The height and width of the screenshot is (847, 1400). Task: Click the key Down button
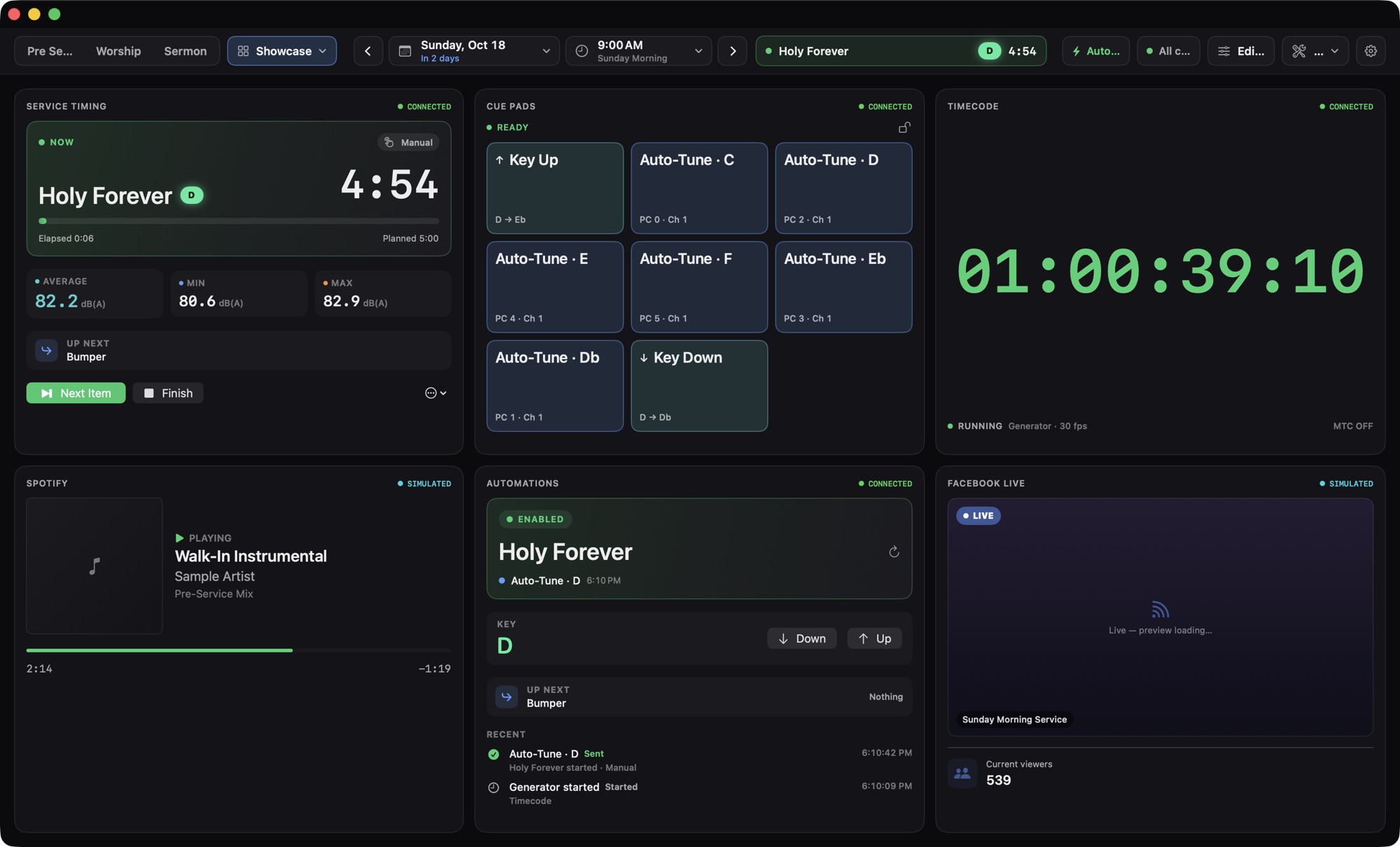pyautogui.click(x=801, y=638)
